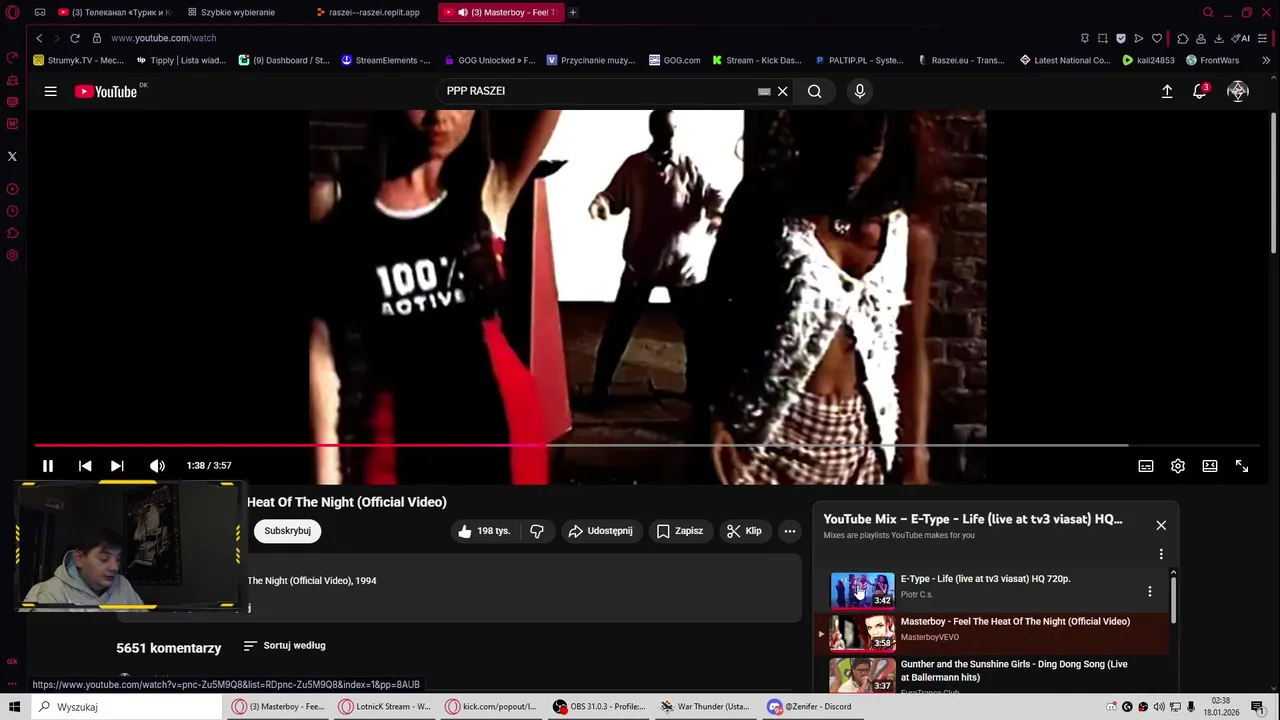Image resolution: width=1280 pixels, height=720 pixels.
Task: Start voice search with the microphone
Action: [859, 91]
